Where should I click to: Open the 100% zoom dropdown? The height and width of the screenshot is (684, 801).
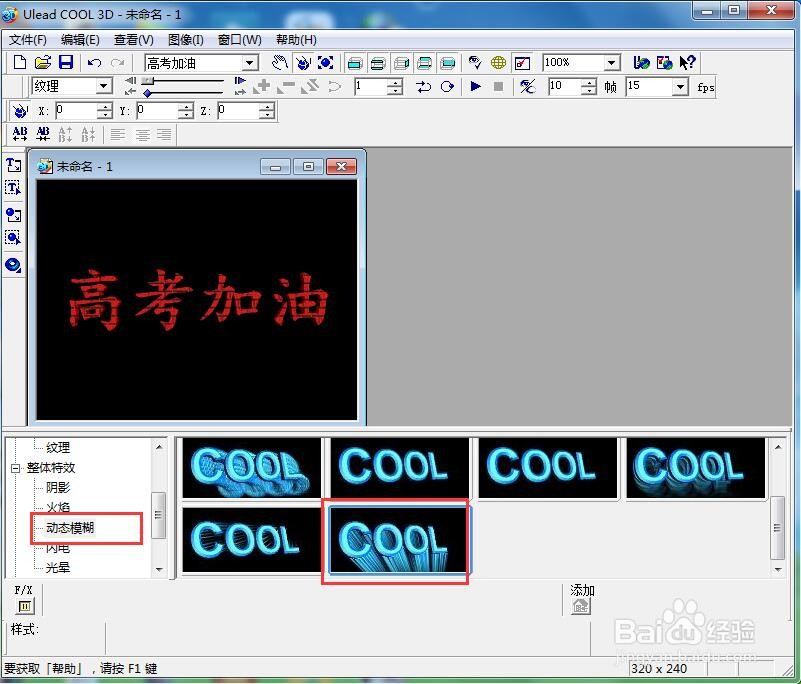[611, 63]
